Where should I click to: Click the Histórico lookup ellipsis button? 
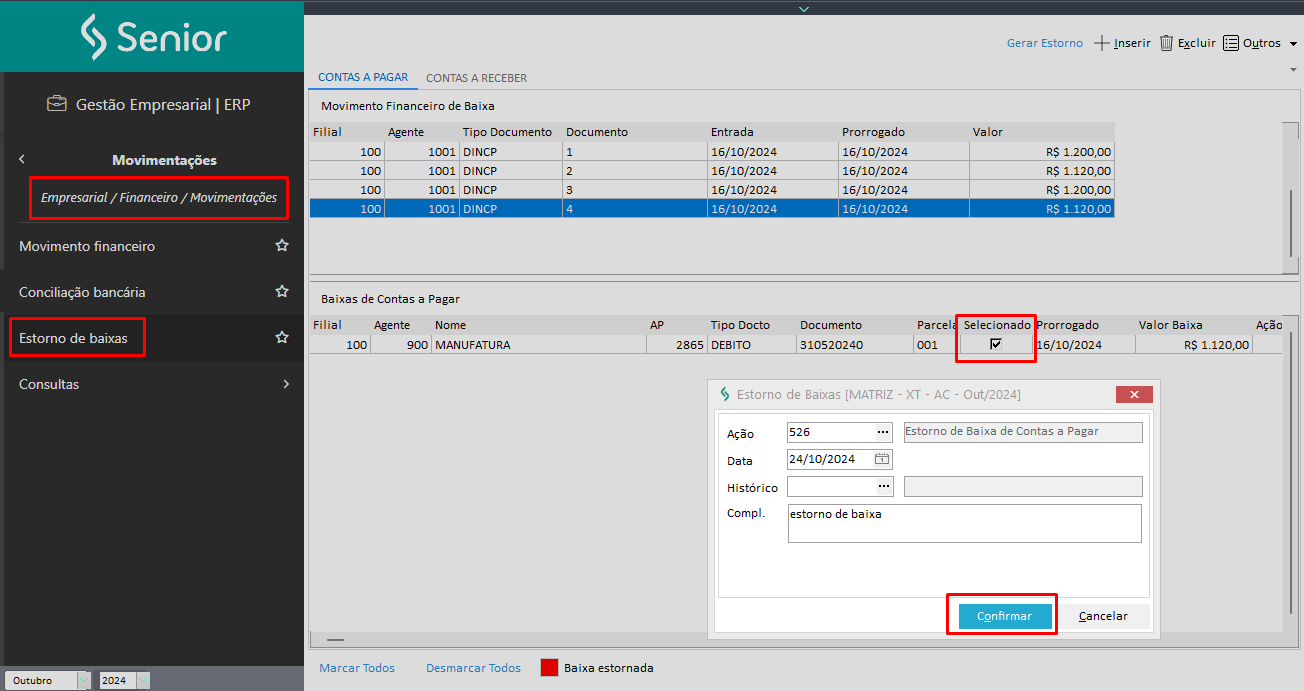coord(883,486)
